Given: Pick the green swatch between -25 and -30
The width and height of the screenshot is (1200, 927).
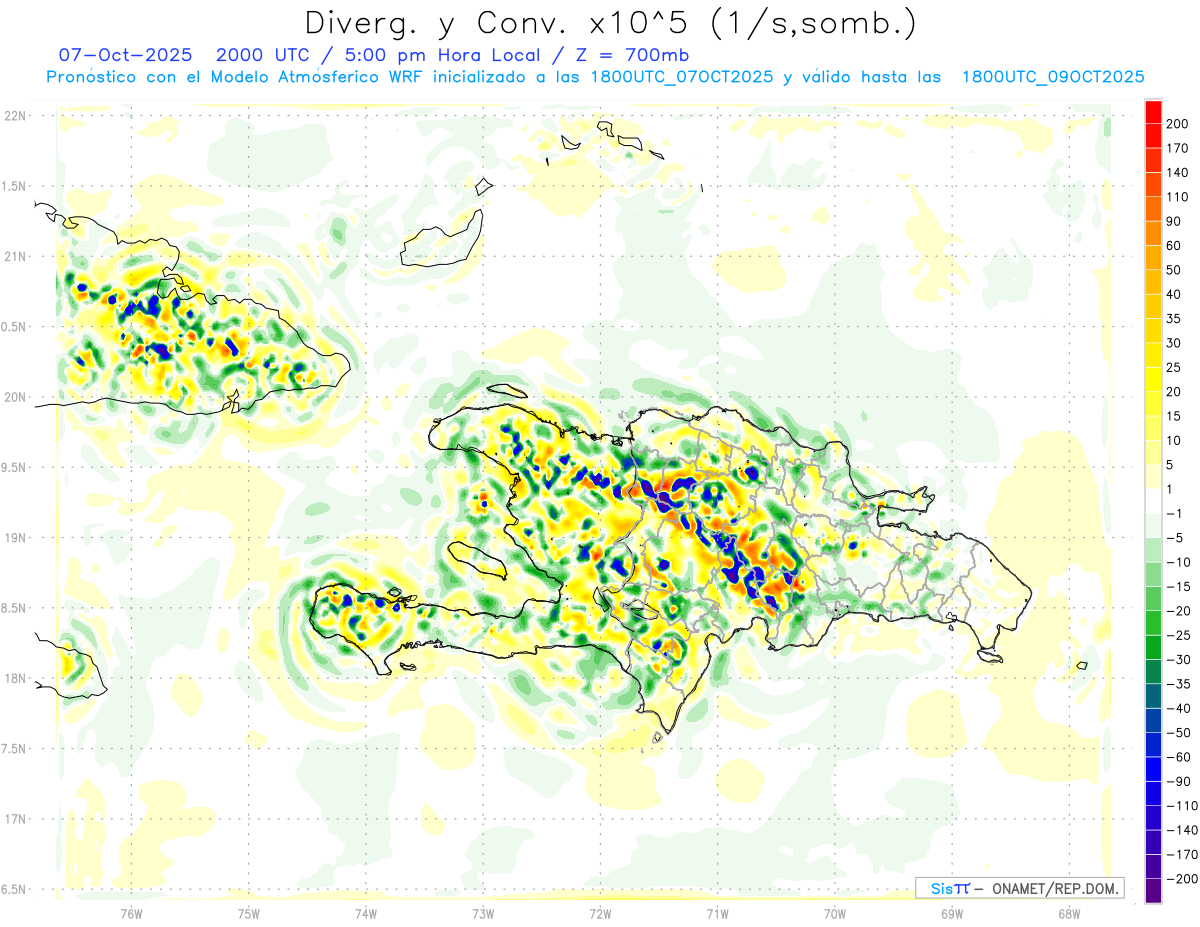Looking at the screenshot, I should pyautogui.click(x=1153, y=647).
